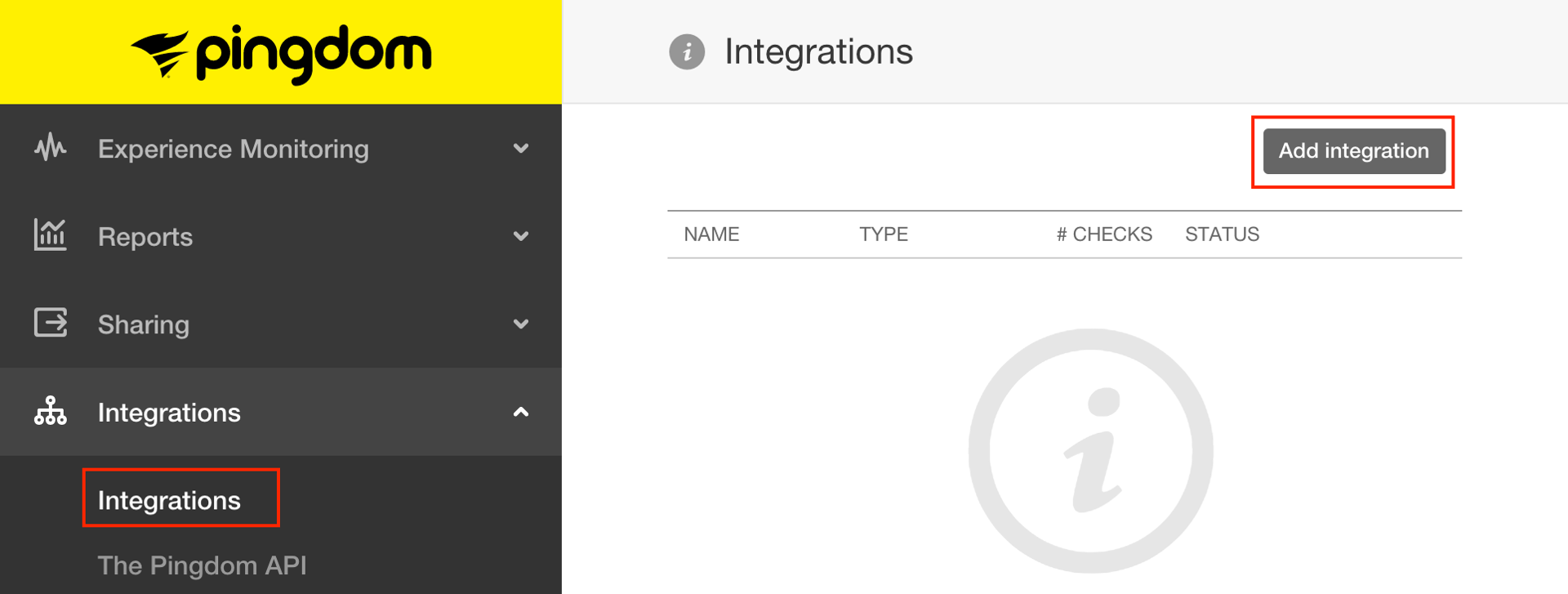Click the large watermark info icon
1568x594 pixels.
[1090, 450]
